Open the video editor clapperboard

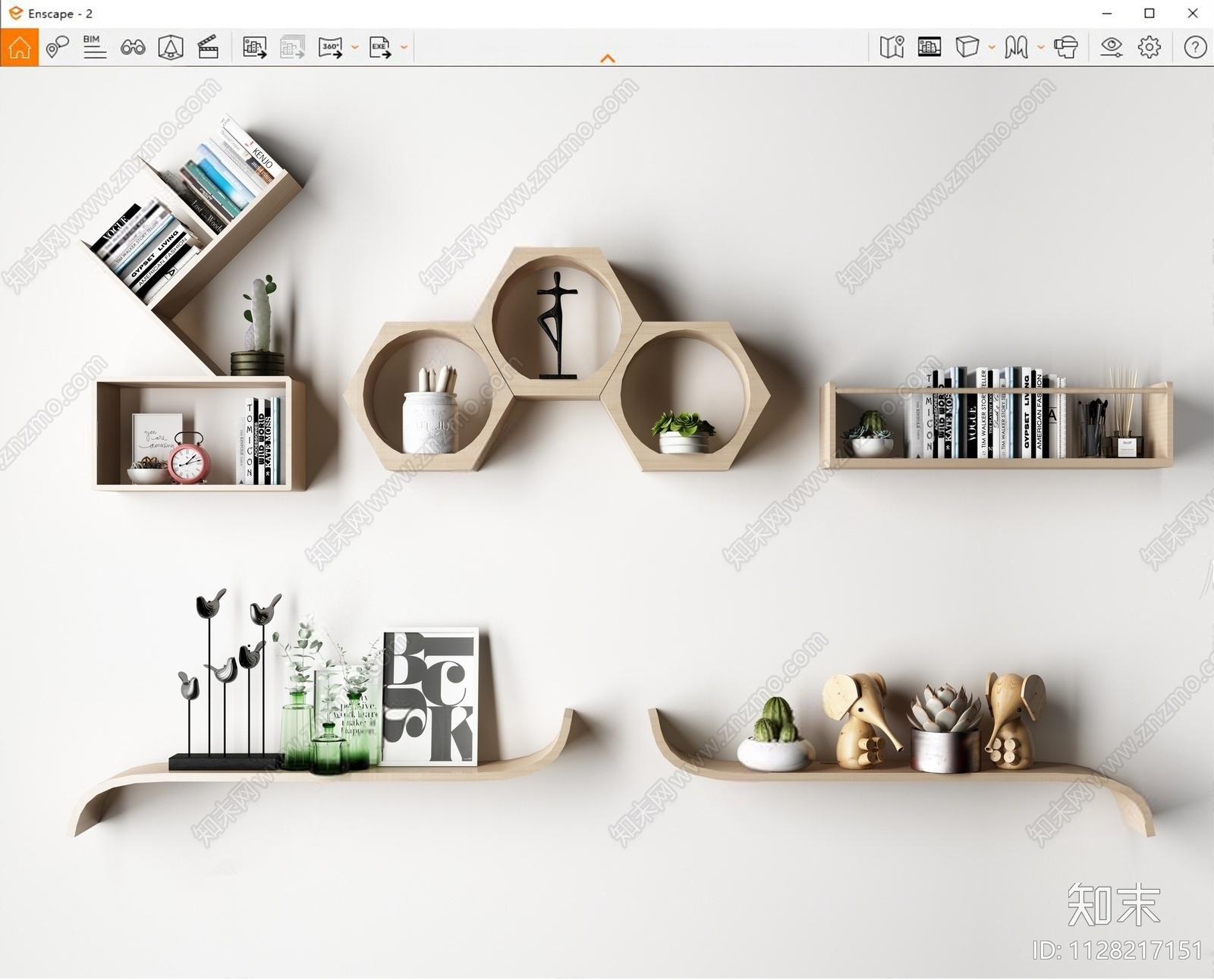(x=208, y=47)
